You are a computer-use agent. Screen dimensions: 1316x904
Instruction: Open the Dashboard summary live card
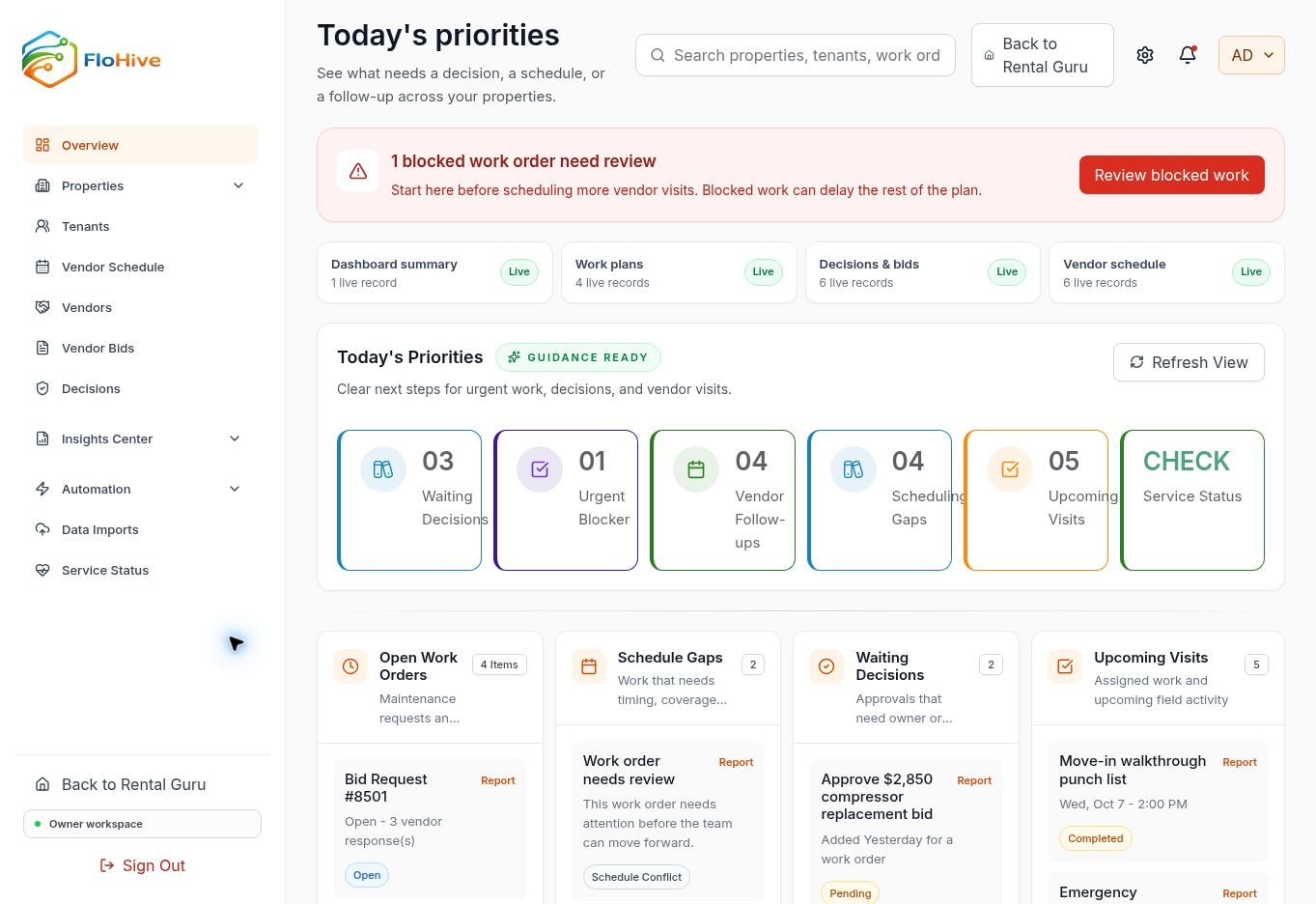tap(434, 272)
